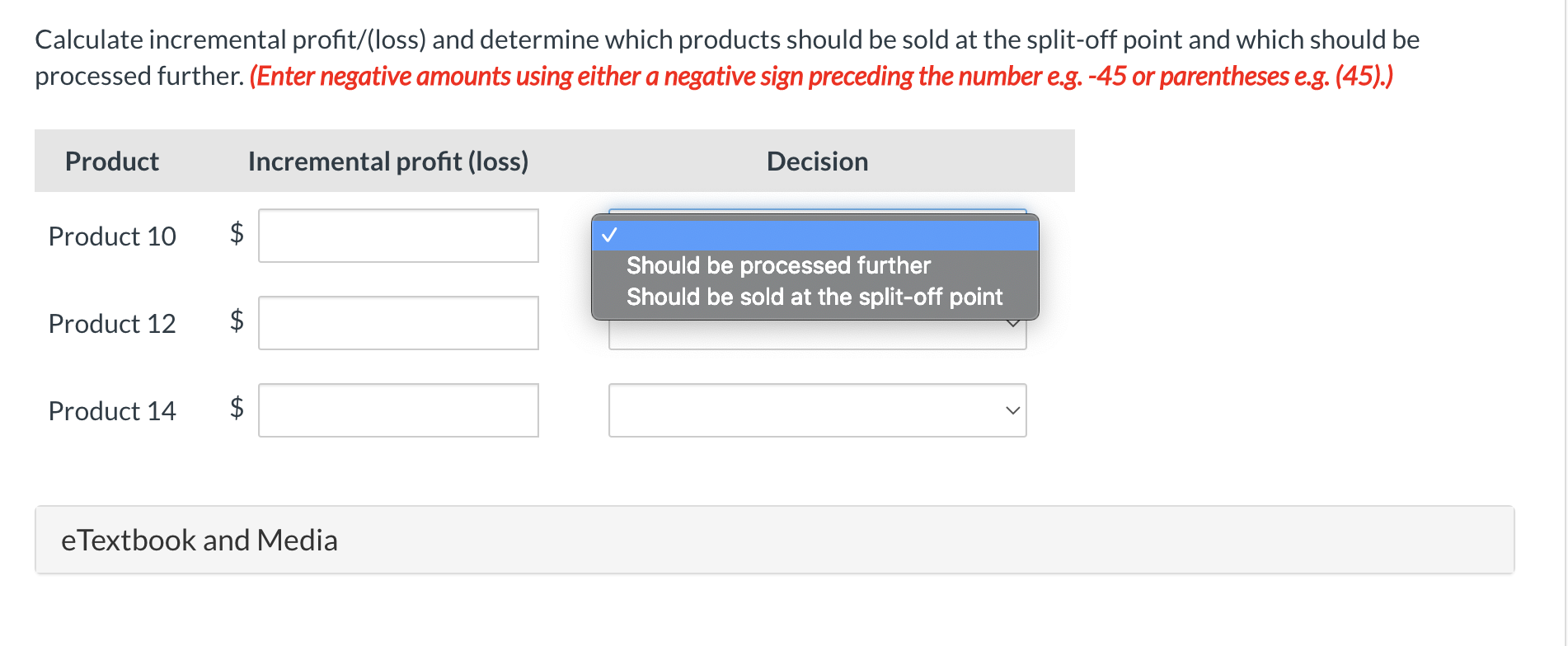
Task: Click the 'Product 12' row label
Action: pos(112,324)
